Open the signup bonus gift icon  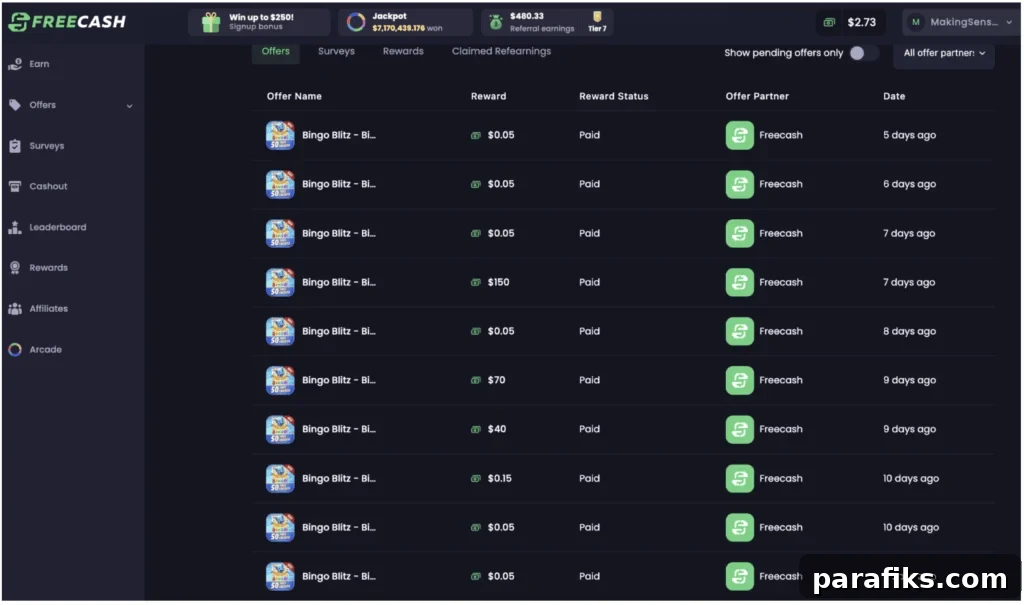point(210,22)
